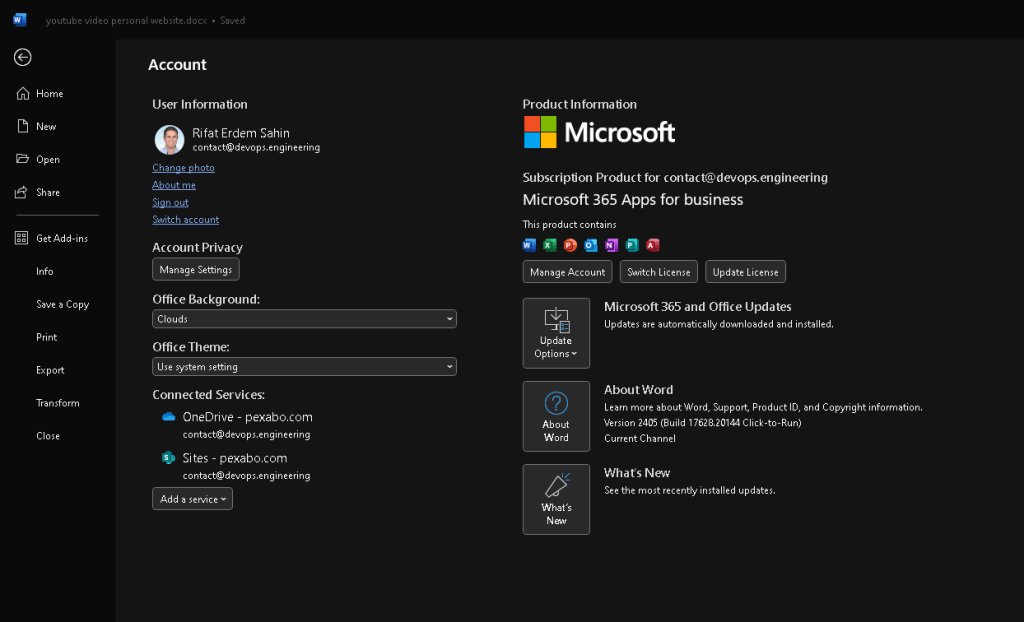The width and height of the screenshot is (1024, 622).
Task: Click the Word app icon in product list
Action: pyautogui.click(x=529, y=245)
